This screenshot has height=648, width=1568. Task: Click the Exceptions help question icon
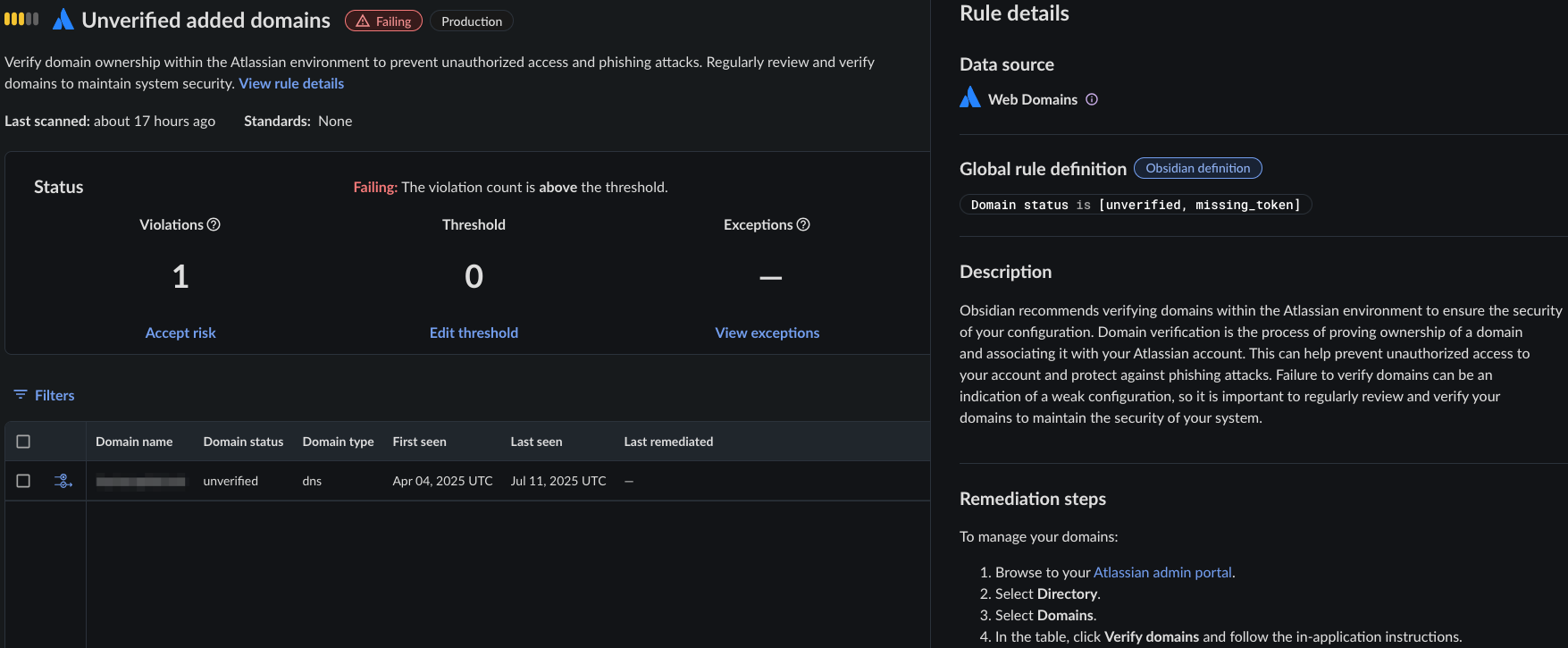[803, 224]
